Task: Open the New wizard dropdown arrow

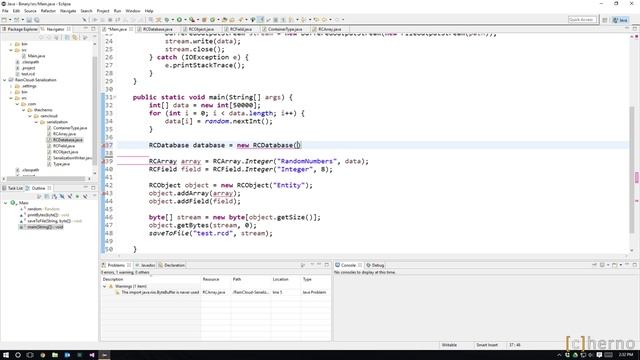Action: pos(9,20)
